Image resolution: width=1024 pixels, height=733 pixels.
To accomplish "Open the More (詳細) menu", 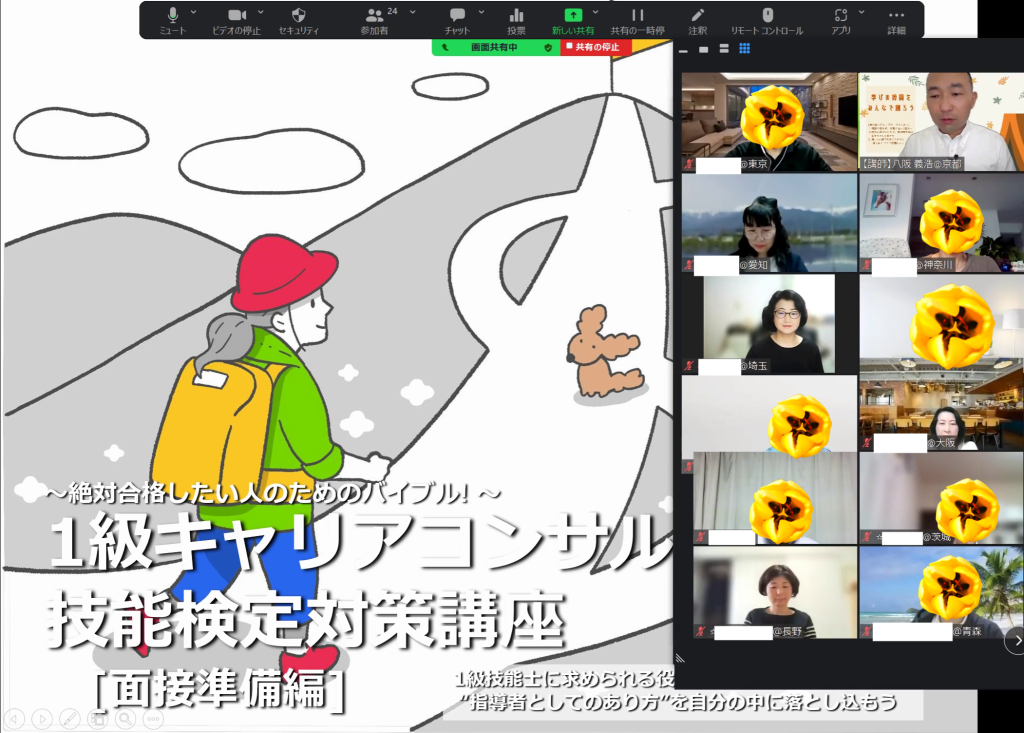I will [x=896, y=16].
